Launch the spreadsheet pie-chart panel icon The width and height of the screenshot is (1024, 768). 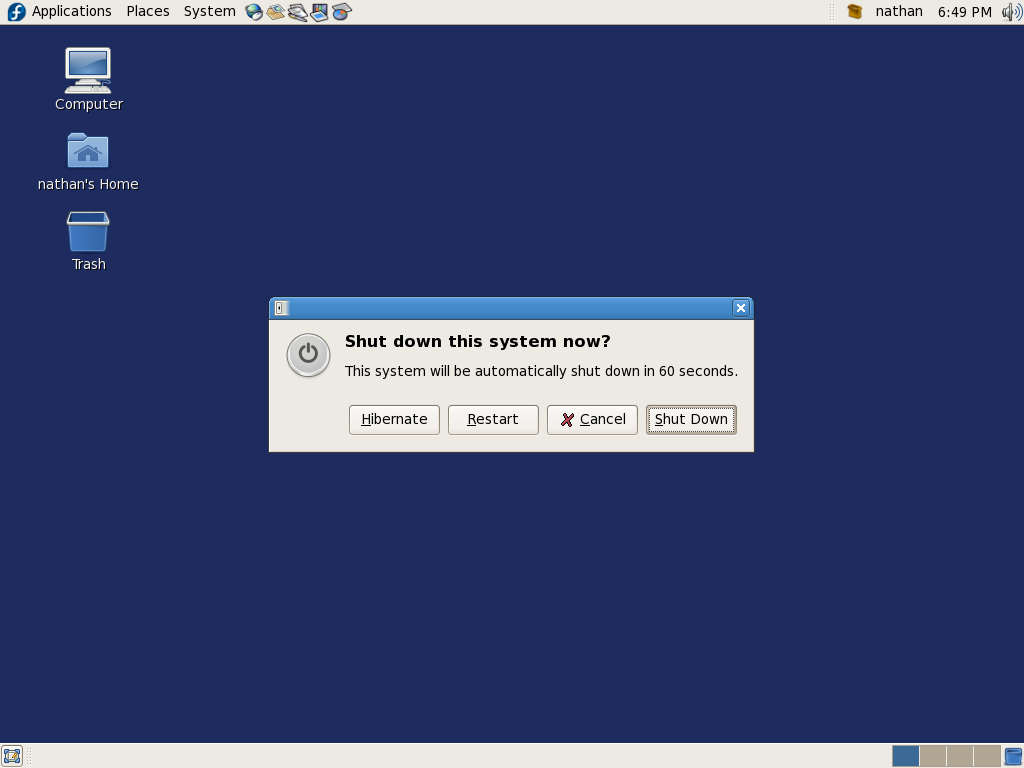click(342, 12)
